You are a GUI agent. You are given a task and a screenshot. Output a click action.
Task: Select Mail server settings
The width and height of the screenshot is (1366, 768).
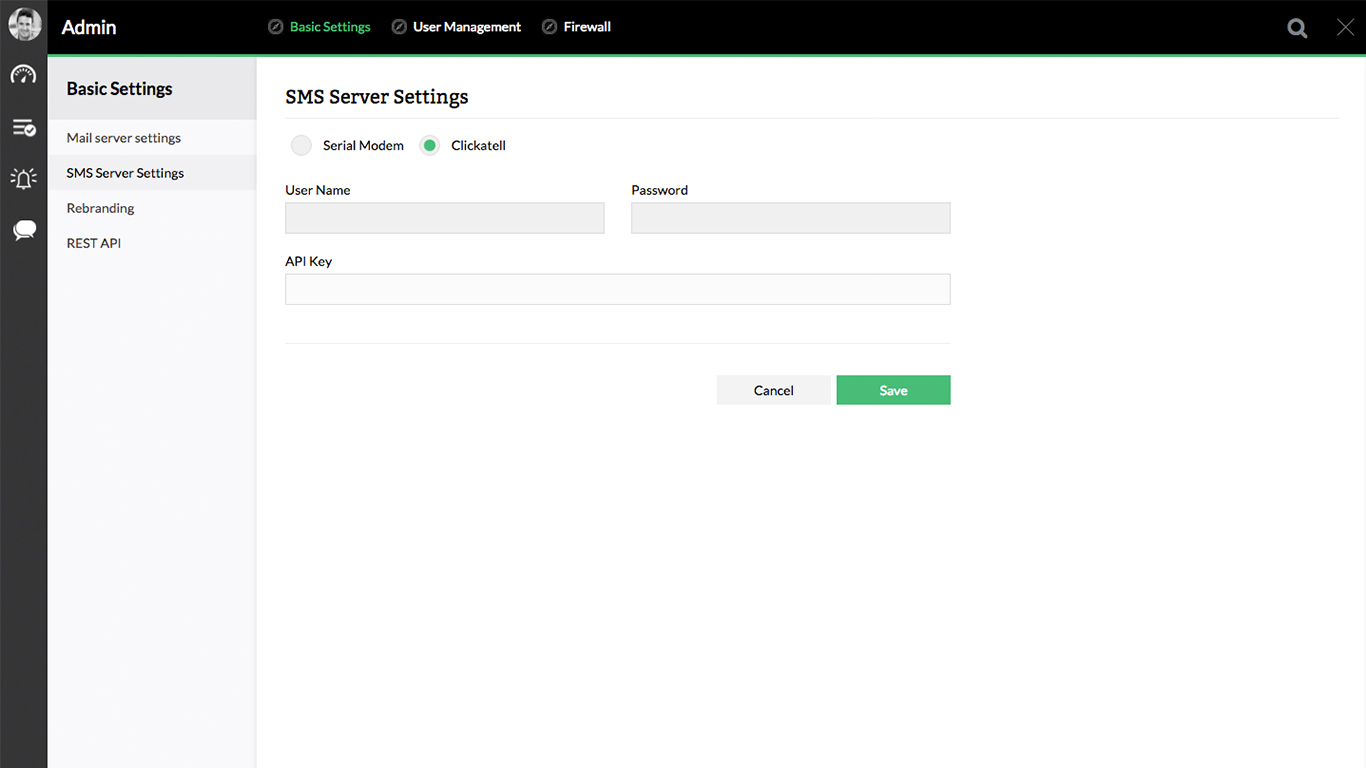[x=123, y=137]
